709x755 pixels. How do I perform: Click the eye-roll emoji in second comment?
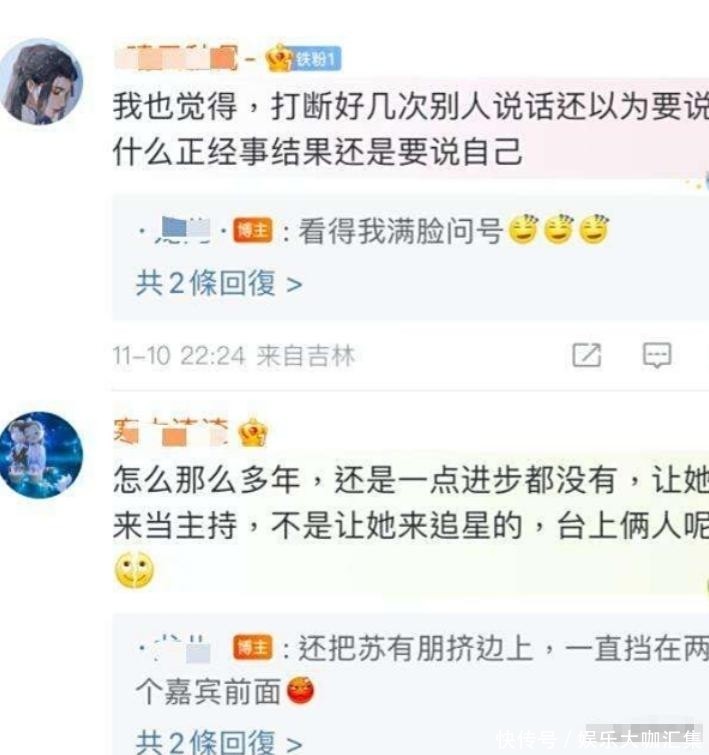134,570
